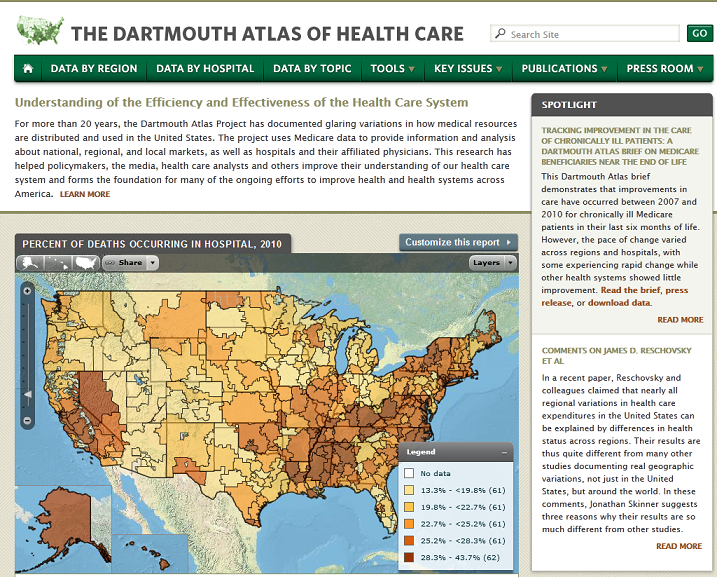Expand the Key Issues menu

(468, 69)
